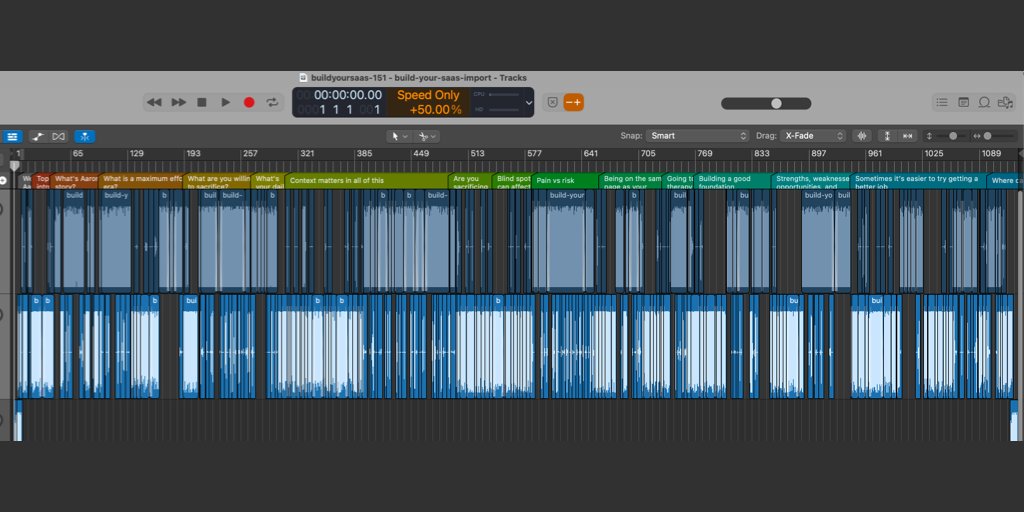Show the automation curve button
The image size is (1024, 512).
tap(38, 136)
